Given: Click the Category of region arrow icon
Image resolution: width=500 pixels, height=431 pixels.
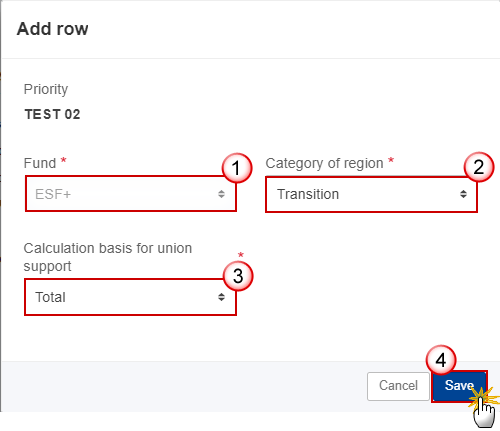Looking at the screenshot, I should (x=463, y=194).
